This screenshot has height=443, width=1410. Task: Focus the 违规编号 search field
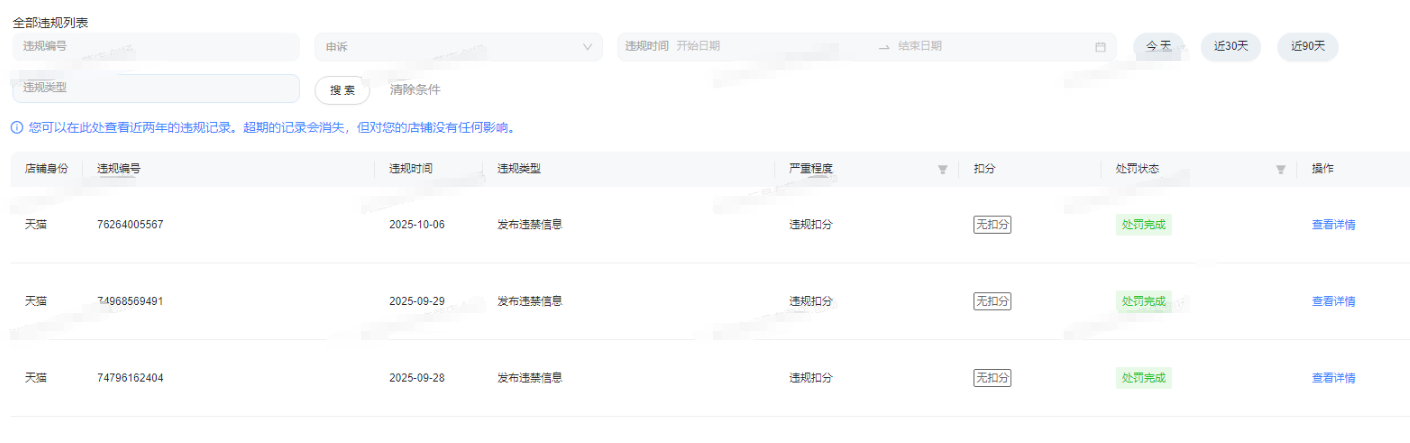click(x=155, y=47)
